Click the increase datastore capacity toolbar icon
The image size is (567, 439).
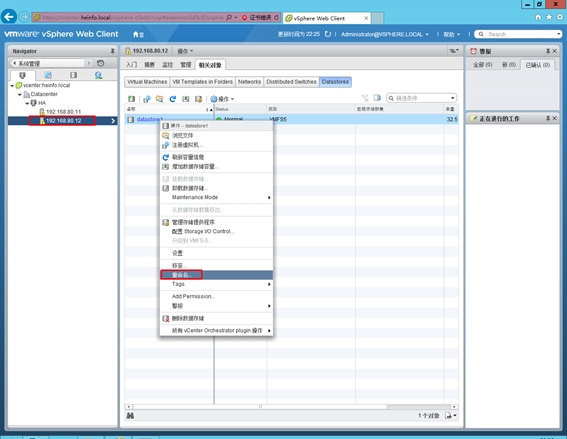(x=186, y=99)
